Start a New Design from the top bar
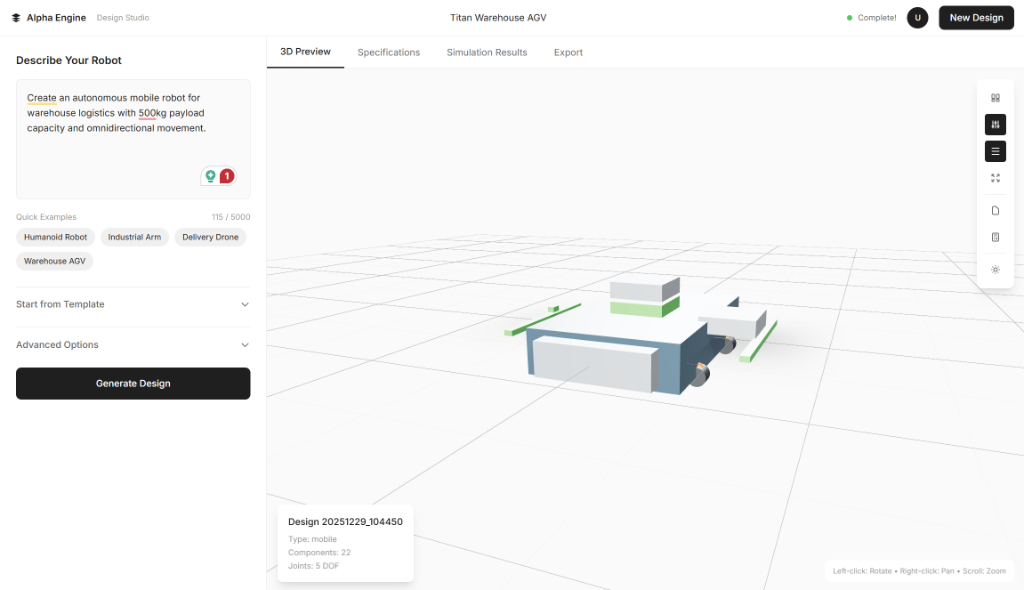Viewport: 1024px width, 590px height. pyautogui.click(x=976, y=17)
